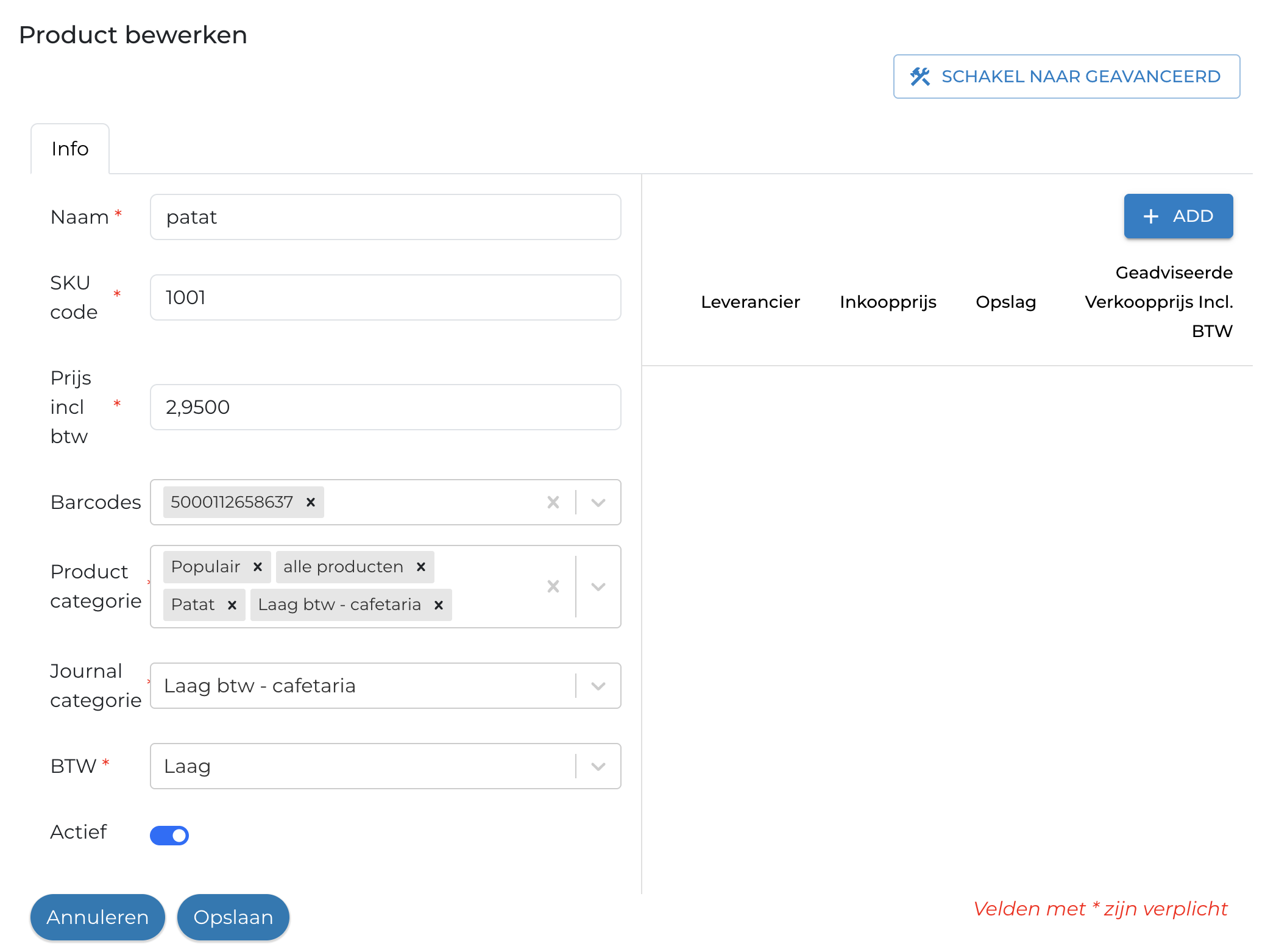The height and width of the screenshot is (952, 1265).
Task: Open the BTW dropdown showing Laag
Action: point(598,766)
